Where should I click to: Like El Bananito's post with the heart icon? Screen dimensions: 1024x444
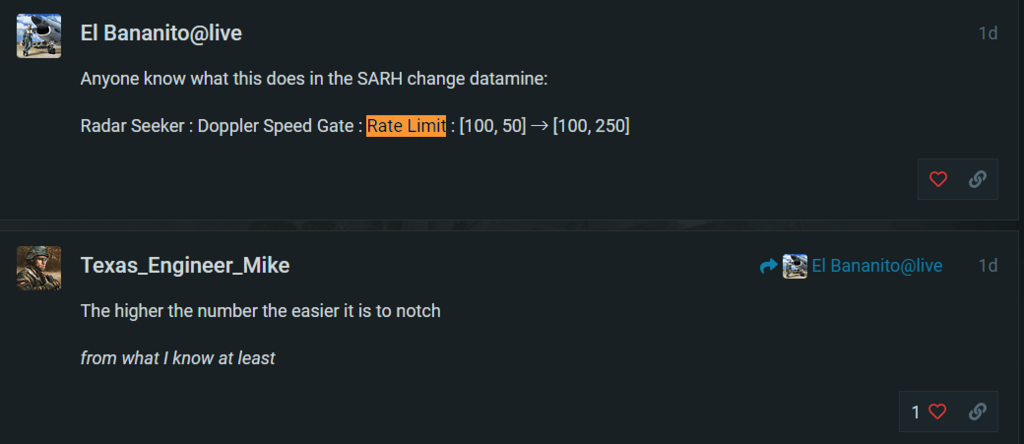(x=938, y=179)
